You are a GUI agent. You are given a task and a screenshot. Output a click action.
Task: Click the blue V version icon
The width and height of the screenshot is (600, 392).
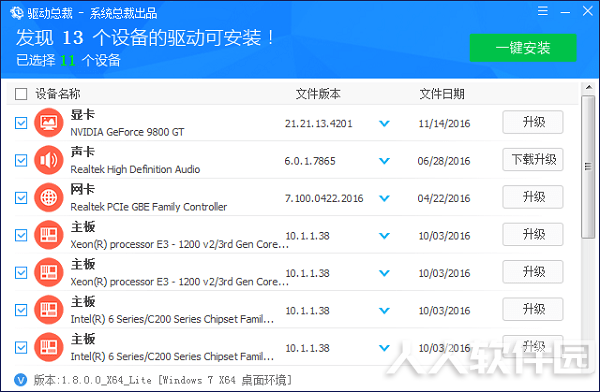pyautogui.click(x=21, y=380)
